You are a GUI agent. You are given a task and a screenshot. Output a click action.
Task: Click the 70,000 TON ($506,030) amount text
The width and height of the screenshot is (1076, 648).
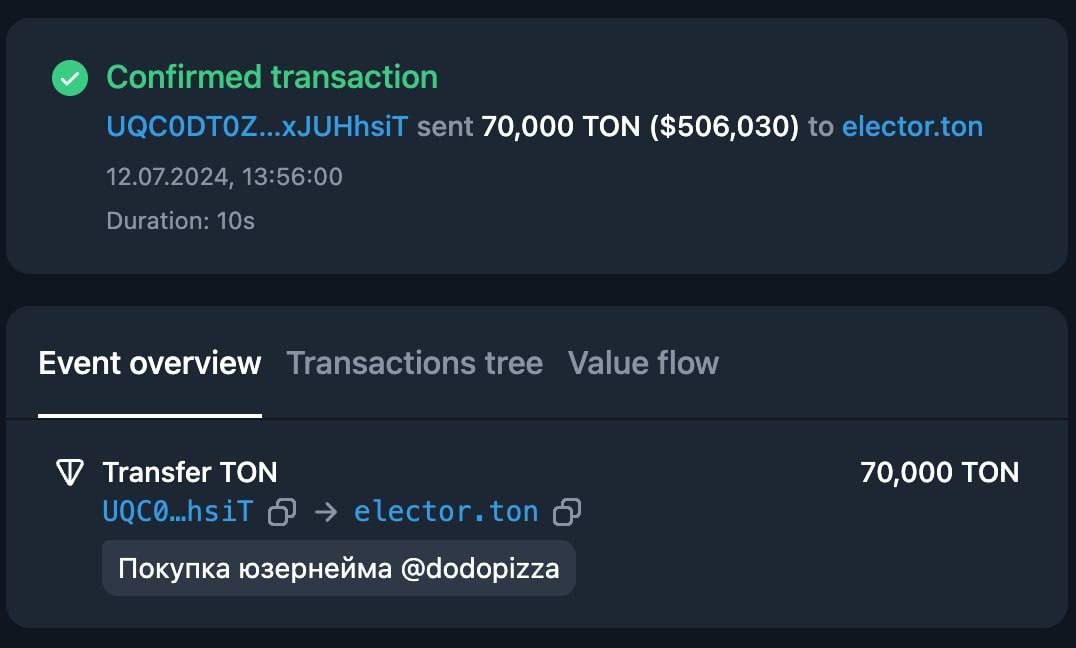[x=640, y=127]
